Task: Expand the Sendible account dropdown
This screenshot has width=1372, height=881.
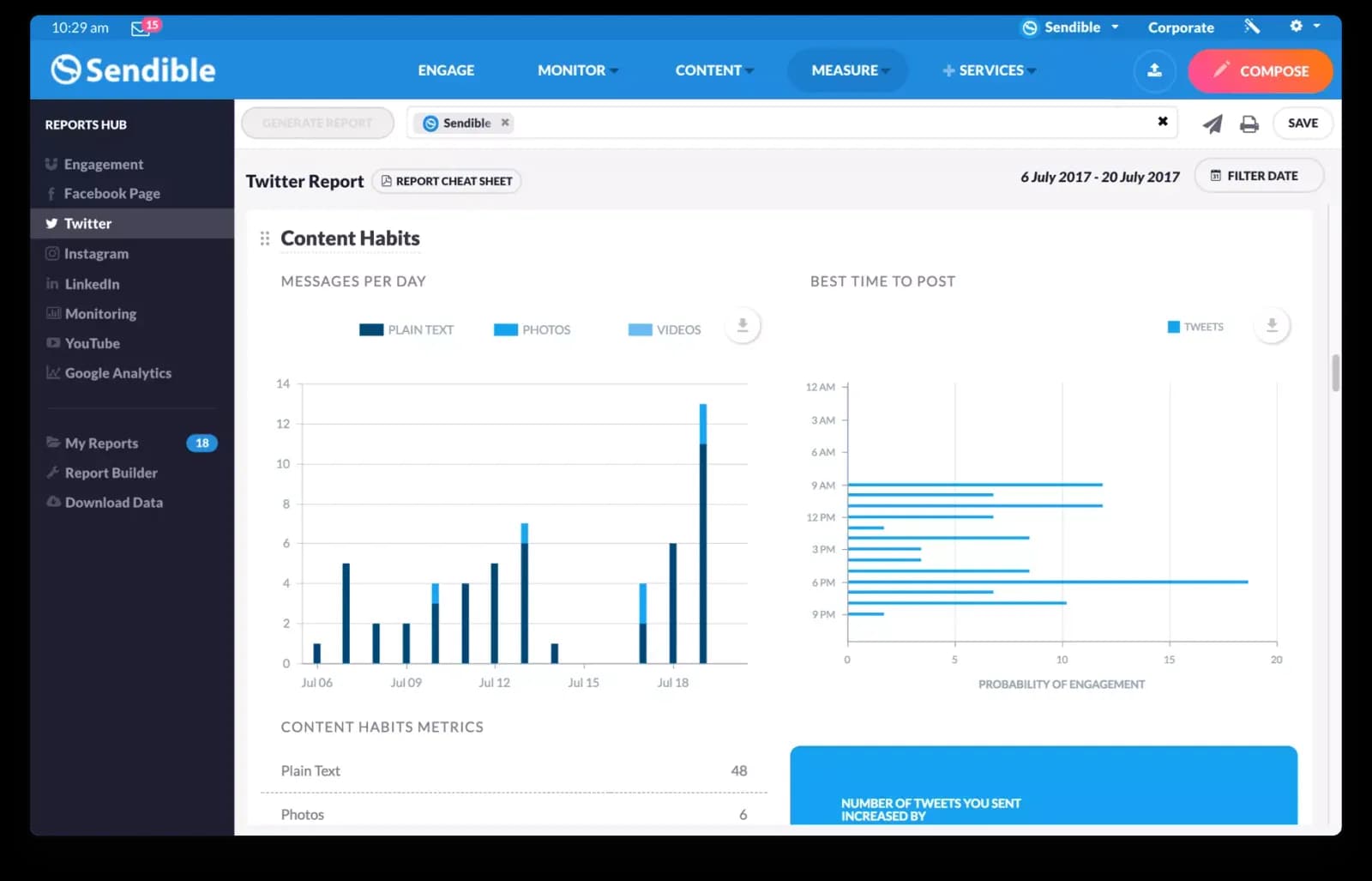Action: pos(1072,27)
